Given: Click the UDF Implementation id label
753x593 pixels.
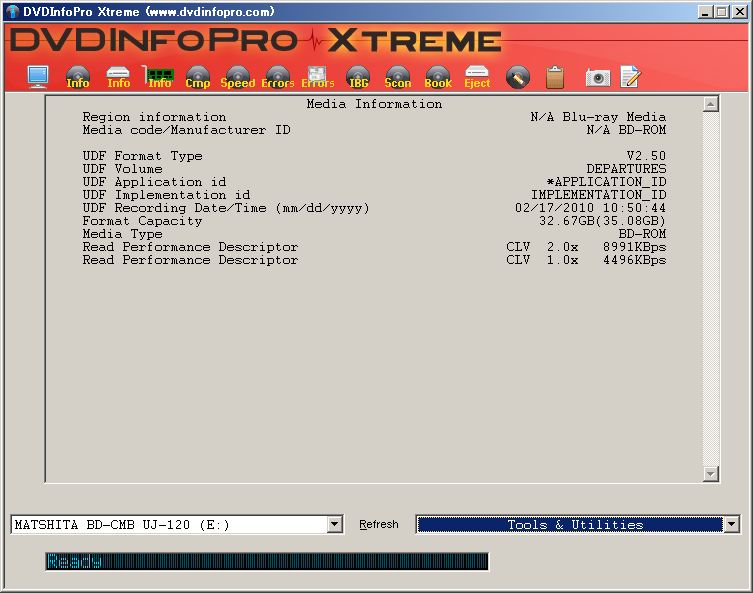Looking at the screenshot, I should point(166,194).
